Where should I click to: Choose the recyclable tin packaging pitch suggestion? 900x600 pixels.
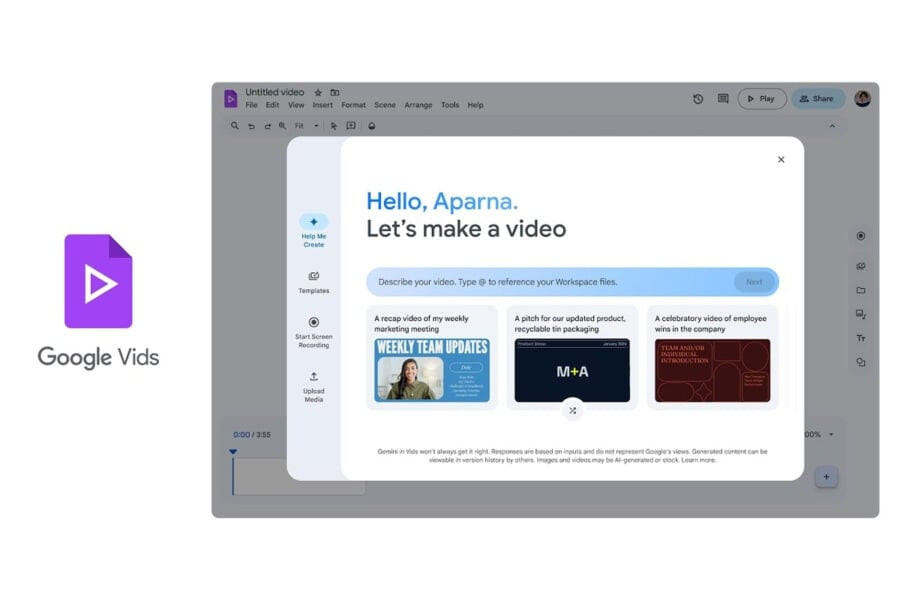coord(572,358)
